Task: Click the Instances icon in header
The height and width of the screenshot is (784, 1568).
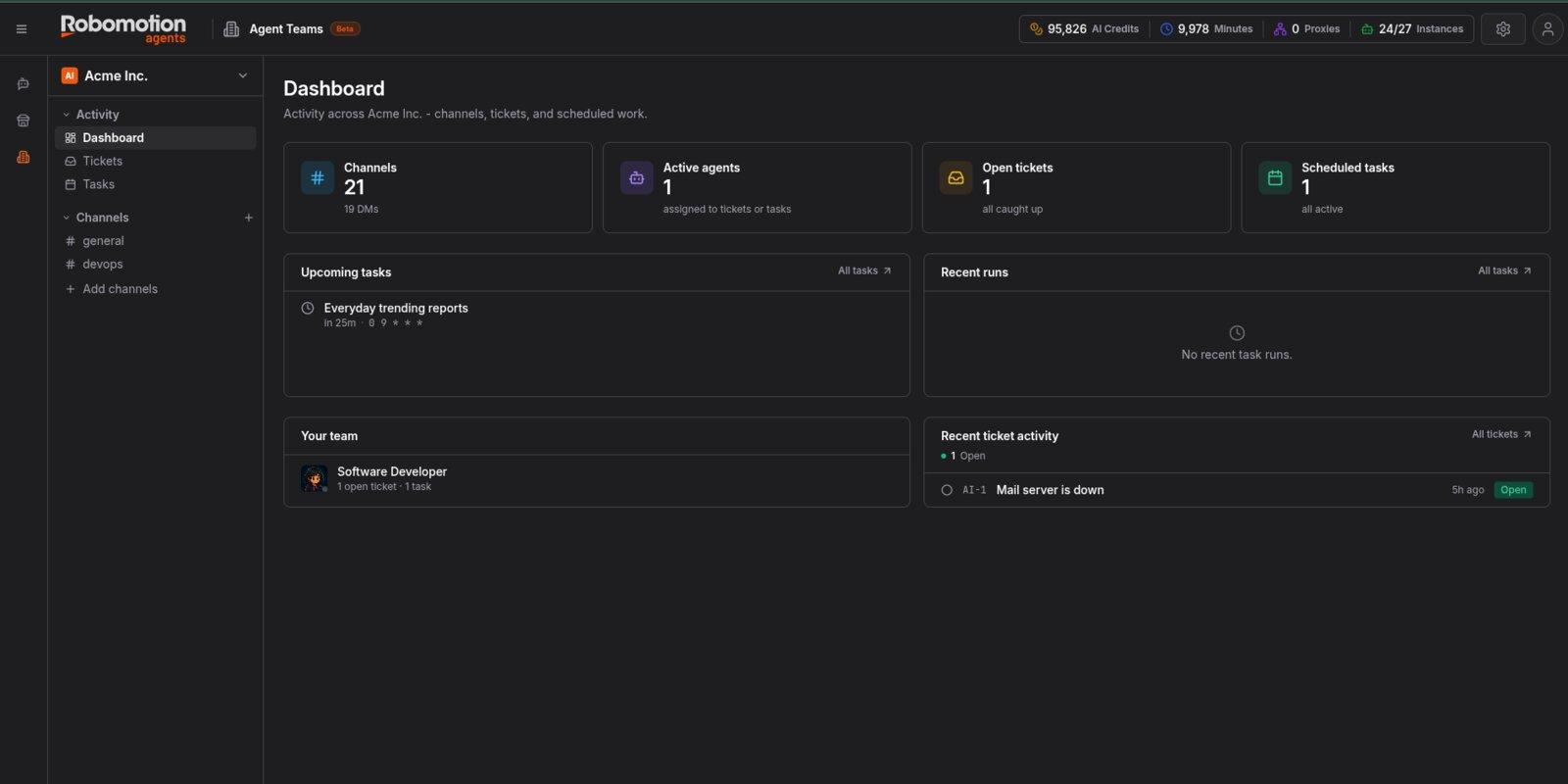Action: [1367, 29]
